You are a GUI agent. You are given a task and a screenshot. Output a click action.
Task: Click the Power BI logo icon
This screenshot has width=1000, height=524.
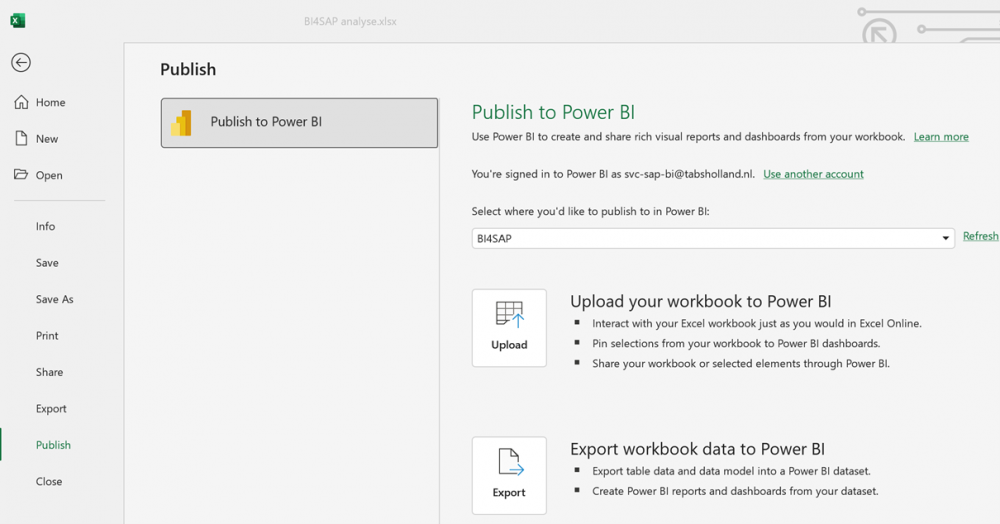(181, 122)
